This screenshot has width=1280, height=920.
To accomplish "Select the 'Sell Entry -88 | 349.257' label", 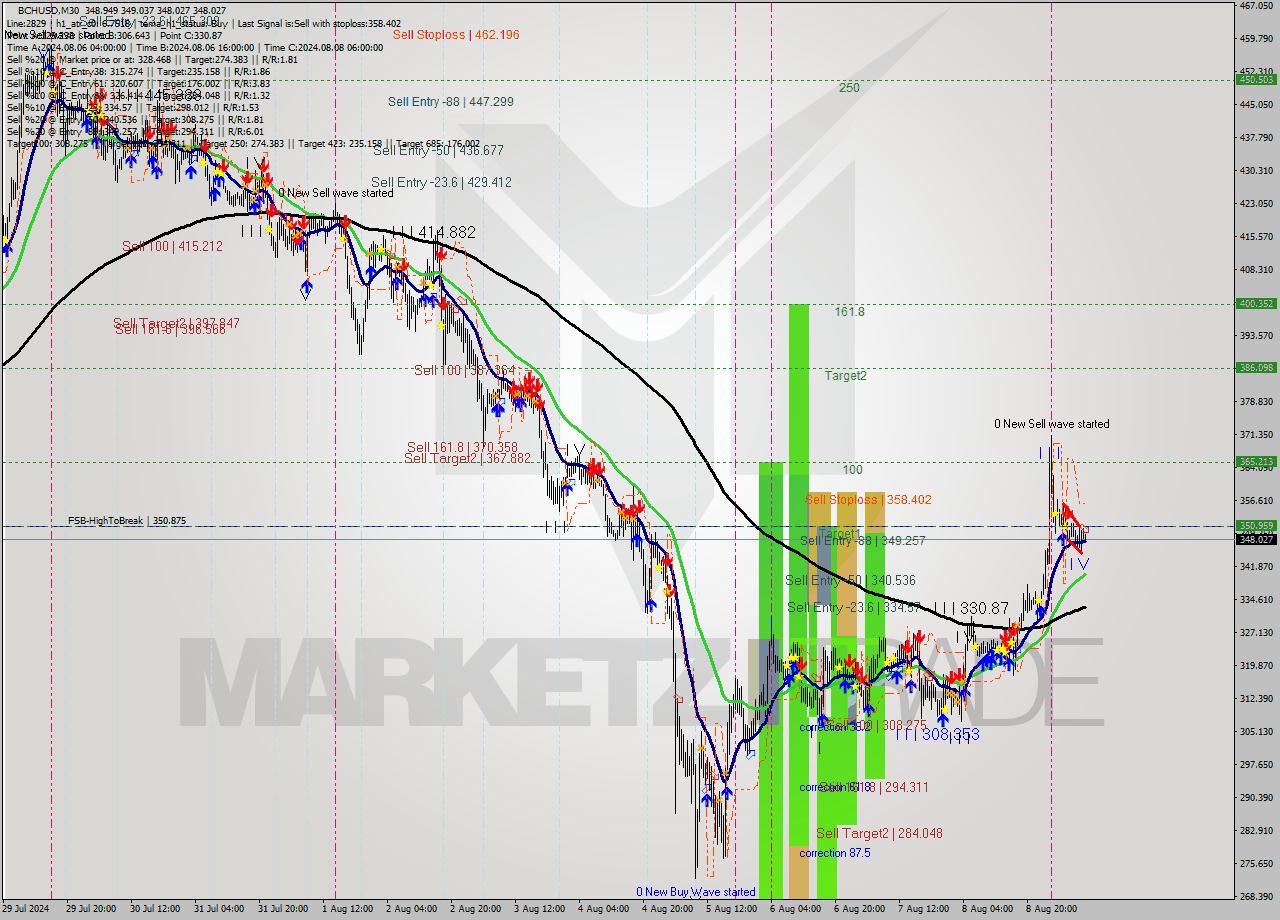I will click(863, 541).
